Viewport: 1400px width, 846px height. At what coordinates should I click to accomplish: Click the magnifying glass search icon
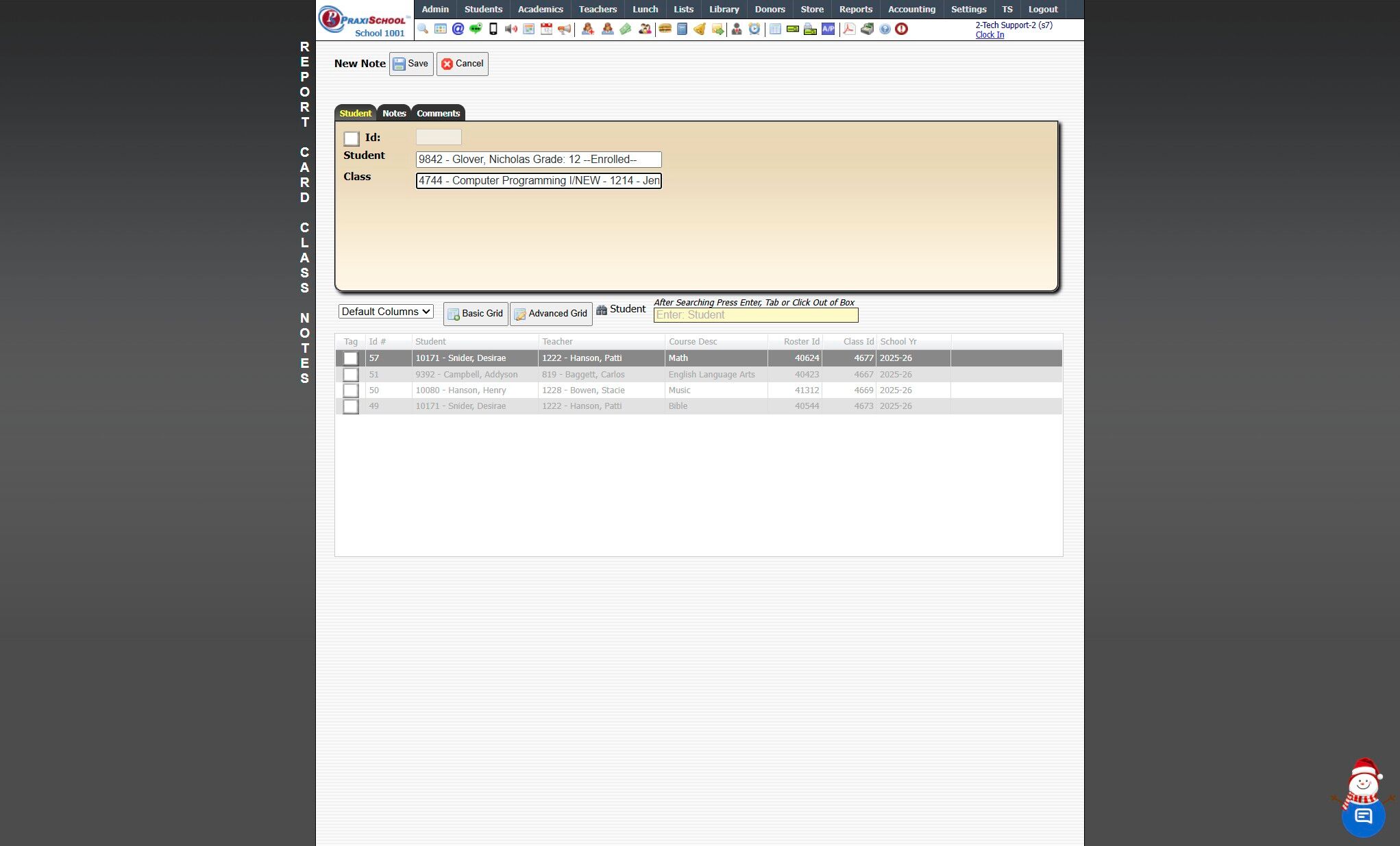coord(423,29)
